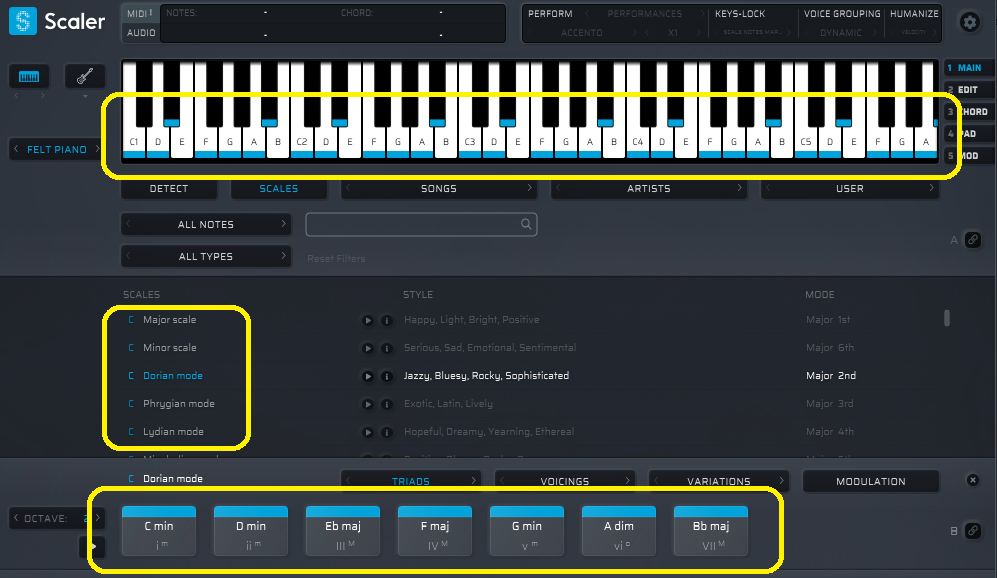The height and width of the screenshot is (578, 997).
Task: Click the section B link icon
Action: coord(972,530)
